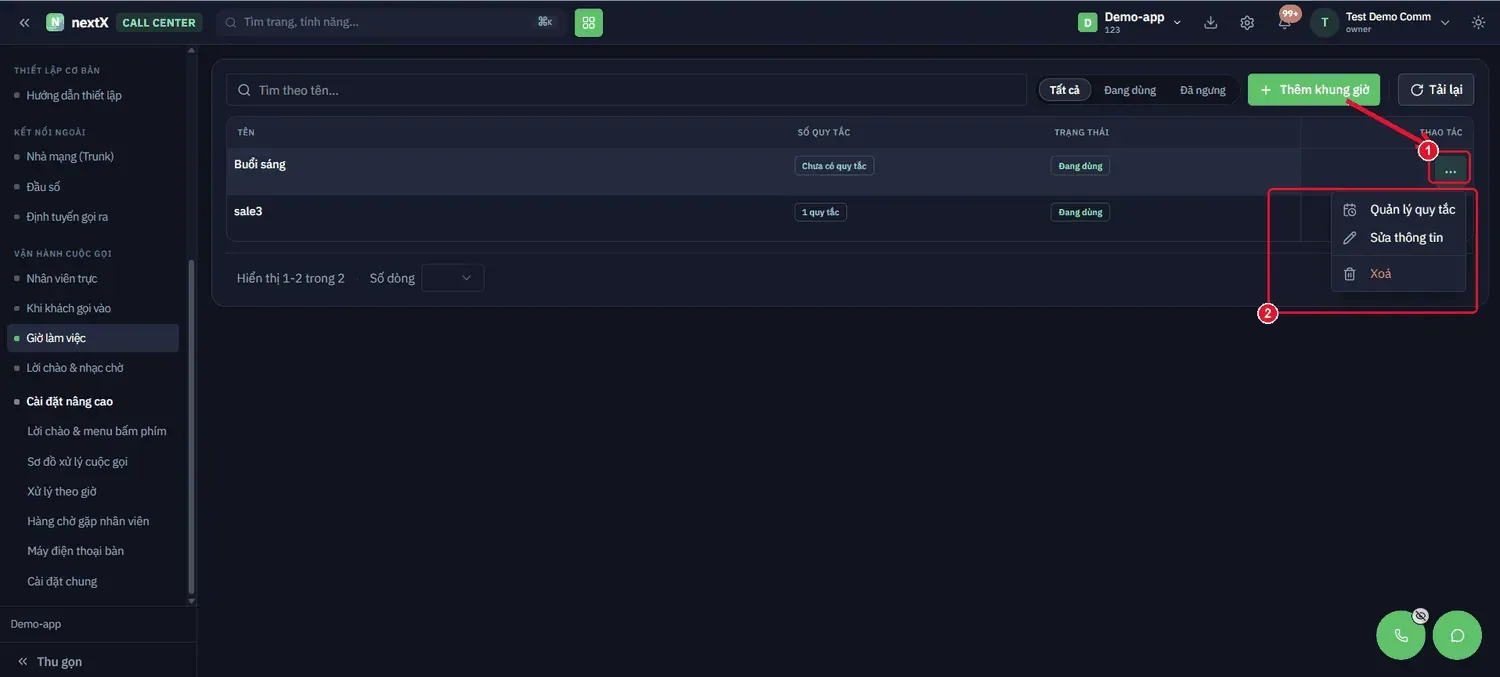Go to Nhân viên trực

(62, 278)
